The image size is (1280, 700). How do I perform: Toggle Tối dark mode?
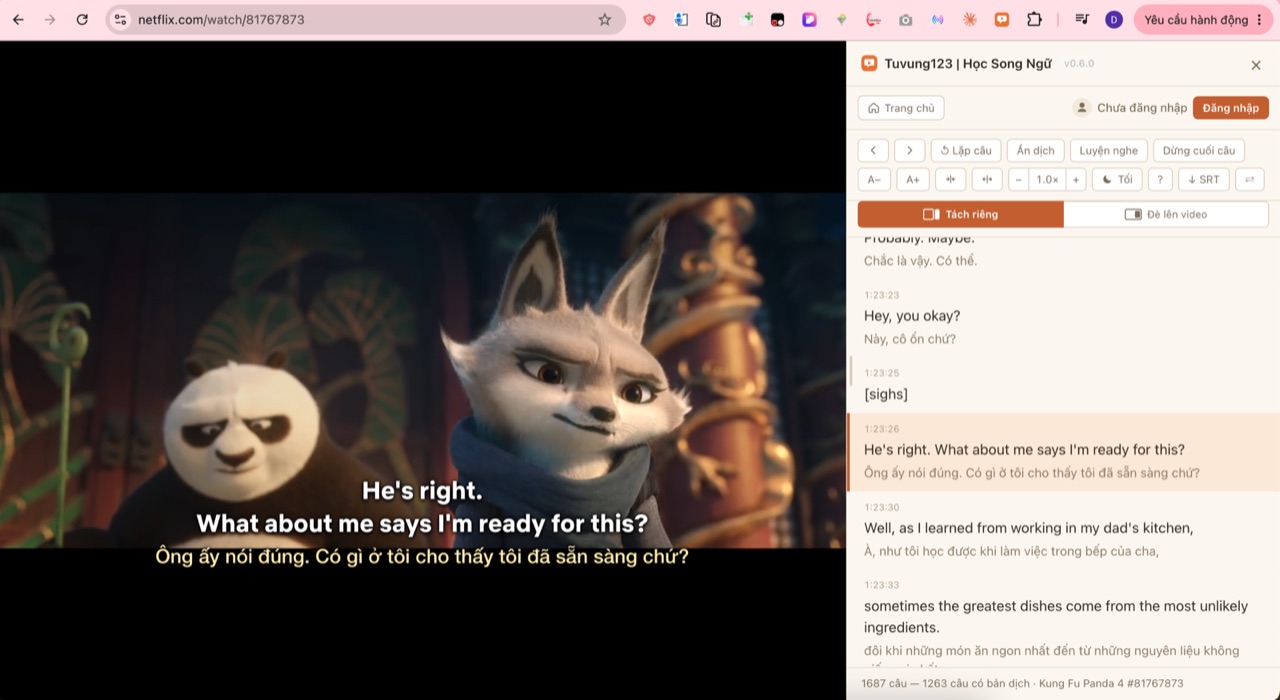(x=1117, y=179)
